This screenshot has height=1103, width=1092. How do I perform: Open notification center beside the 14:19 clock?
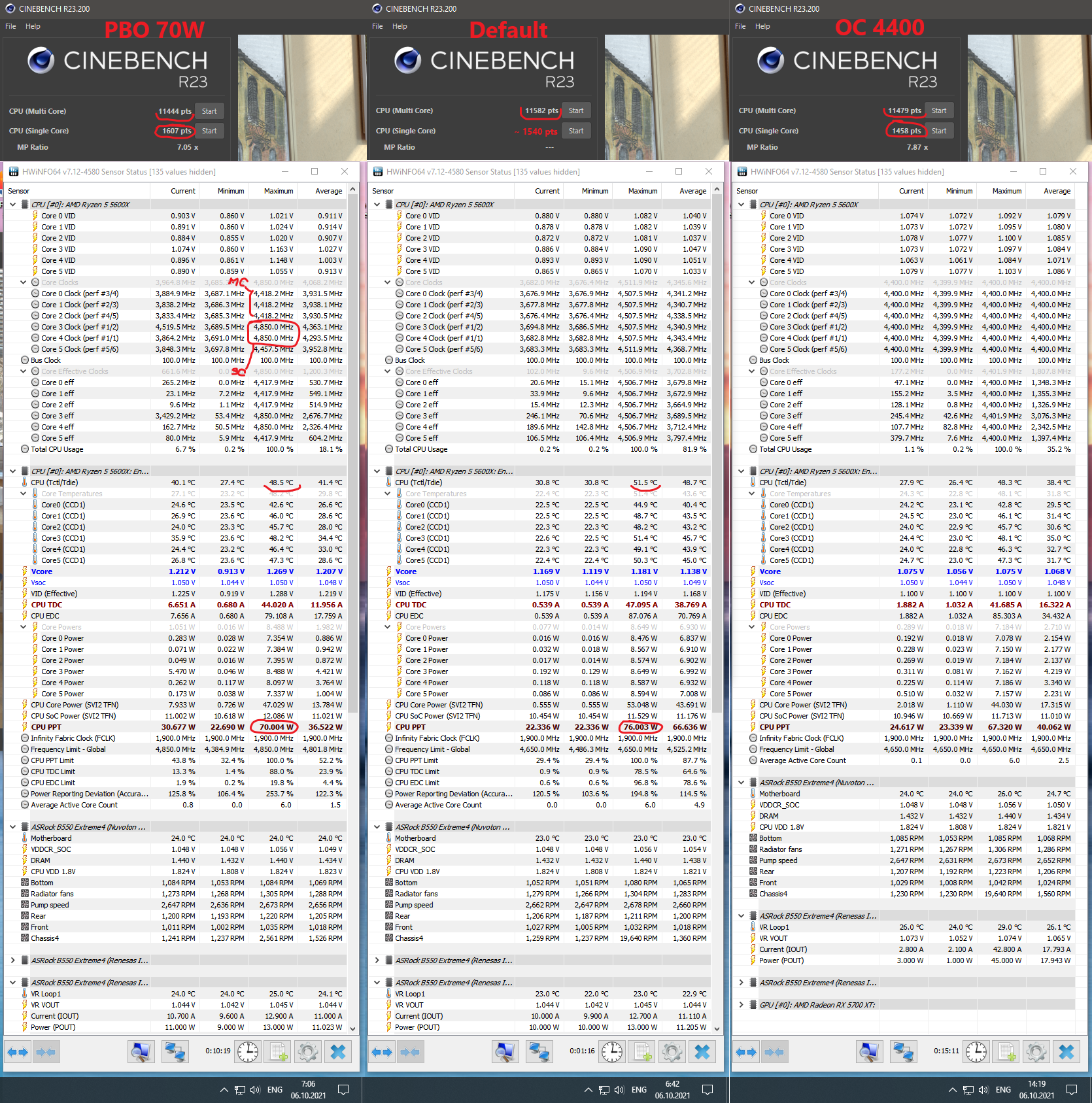(1071, 1090)
